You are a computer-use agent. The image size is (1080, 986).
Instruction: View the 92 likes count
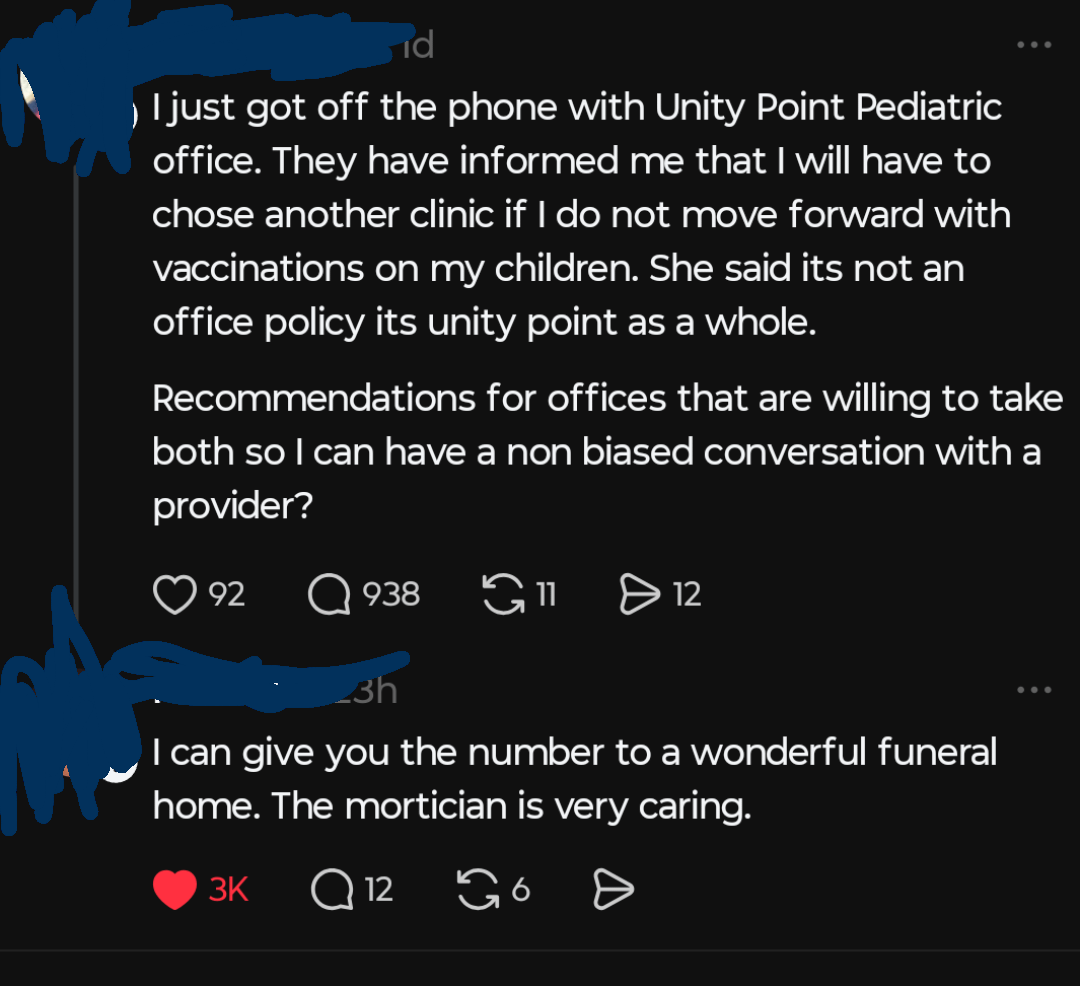coord(227,596)
